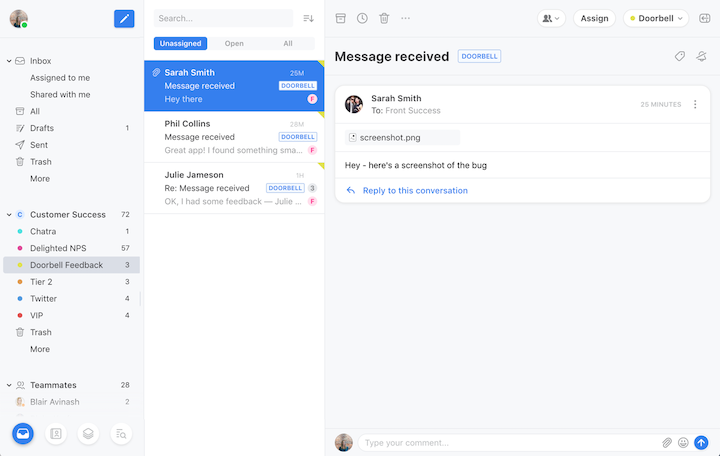Screen dimensions: 720x456
Task: Delete conversation using the toolbar trash icon
Action: click(384, 18)
